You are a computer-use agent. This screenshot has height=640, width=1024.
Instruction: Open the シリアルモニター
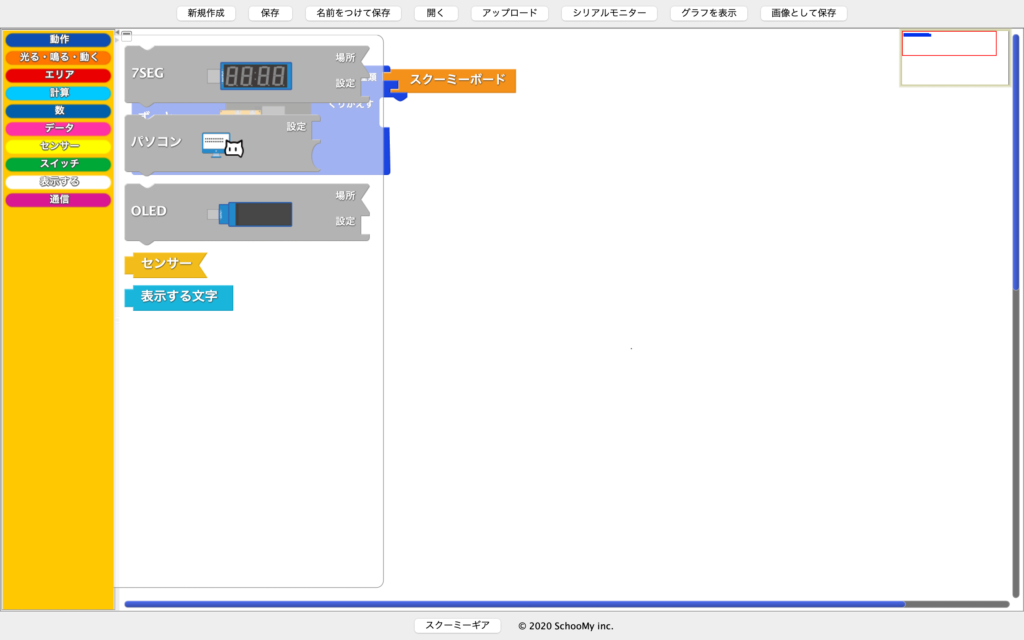(609, 13)
